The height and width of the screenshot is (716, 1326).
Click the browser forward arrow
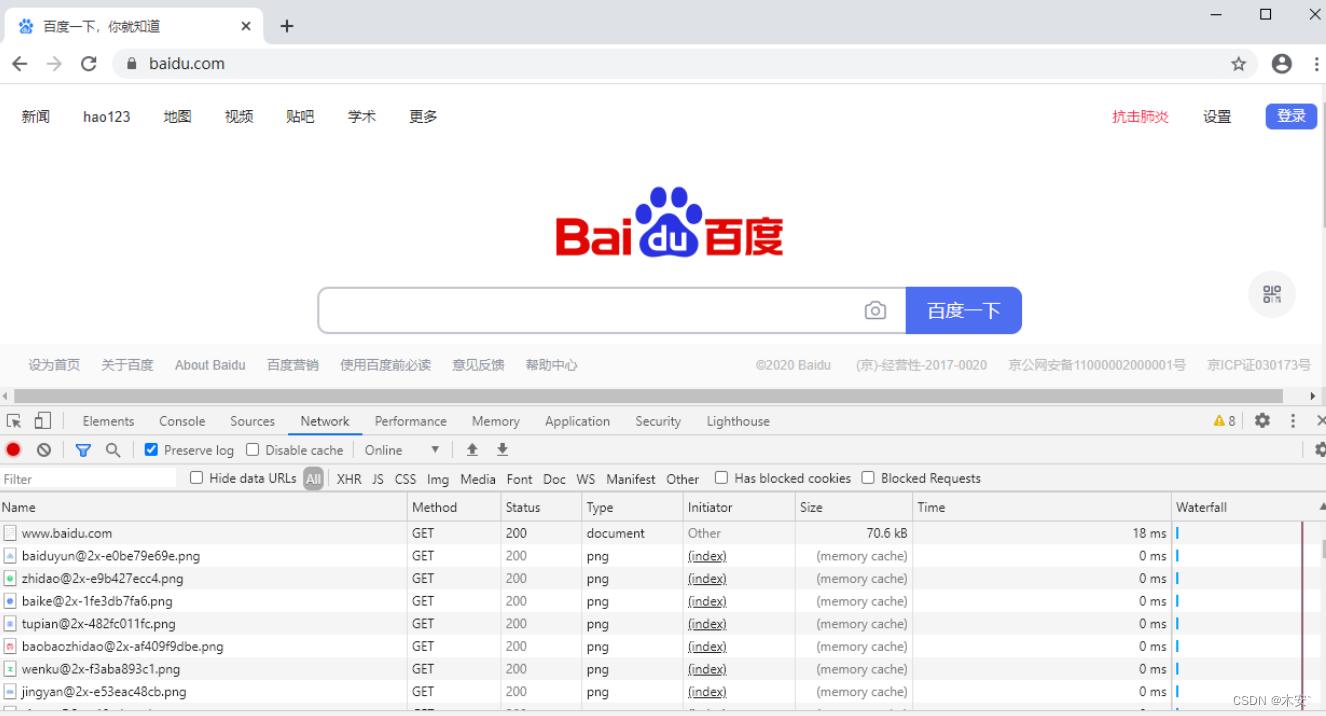point(54,64)
